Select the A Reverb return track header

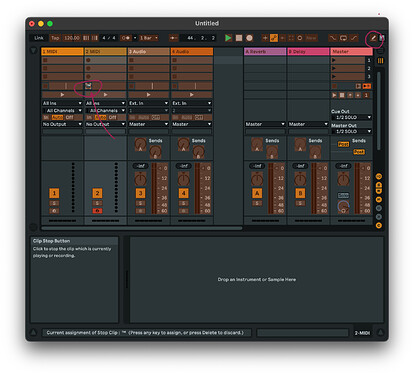coord(265,52)
